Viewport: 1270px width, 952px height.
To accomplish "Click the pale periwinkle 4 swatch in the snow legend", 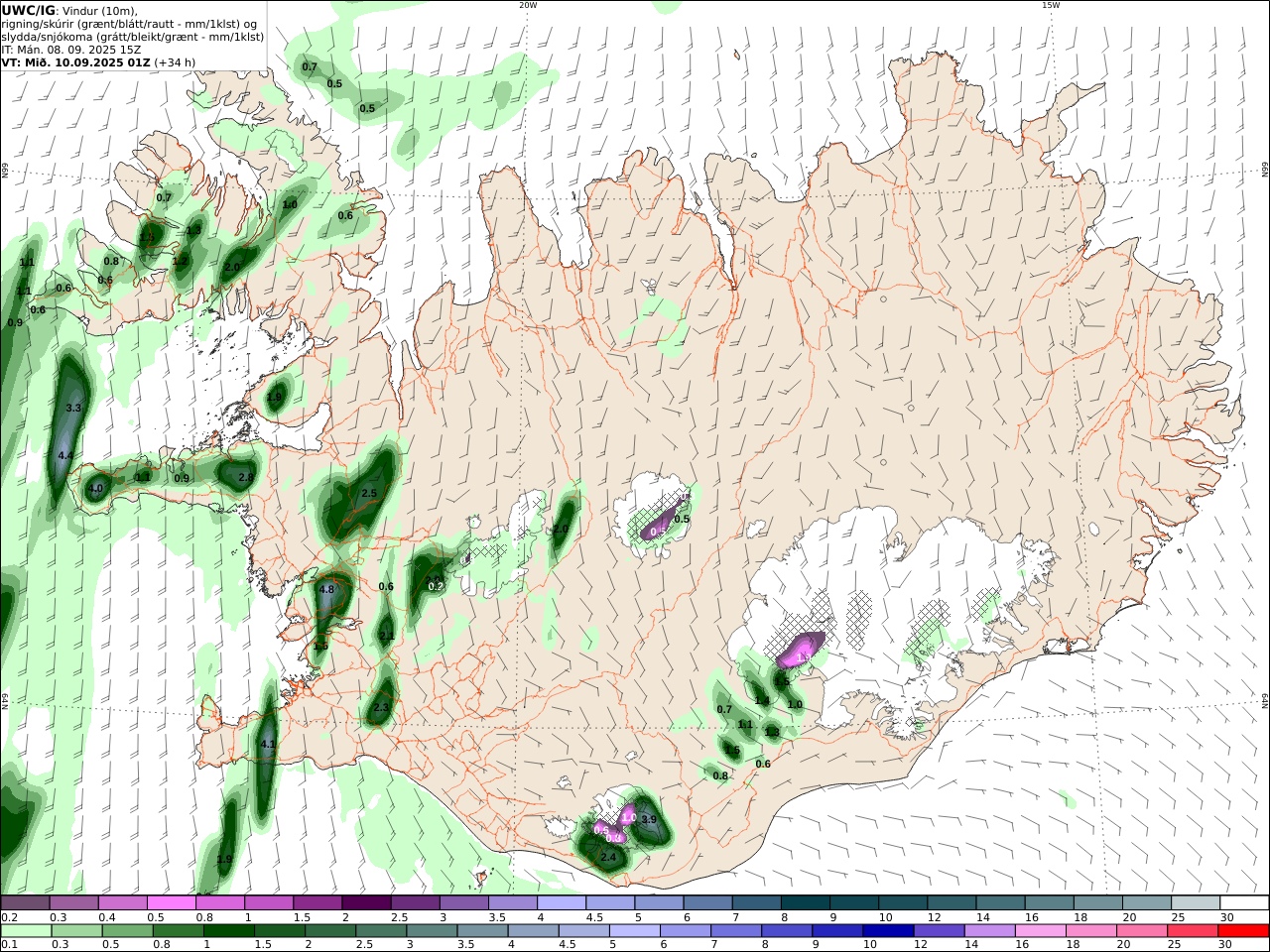I will coord(562,903).
